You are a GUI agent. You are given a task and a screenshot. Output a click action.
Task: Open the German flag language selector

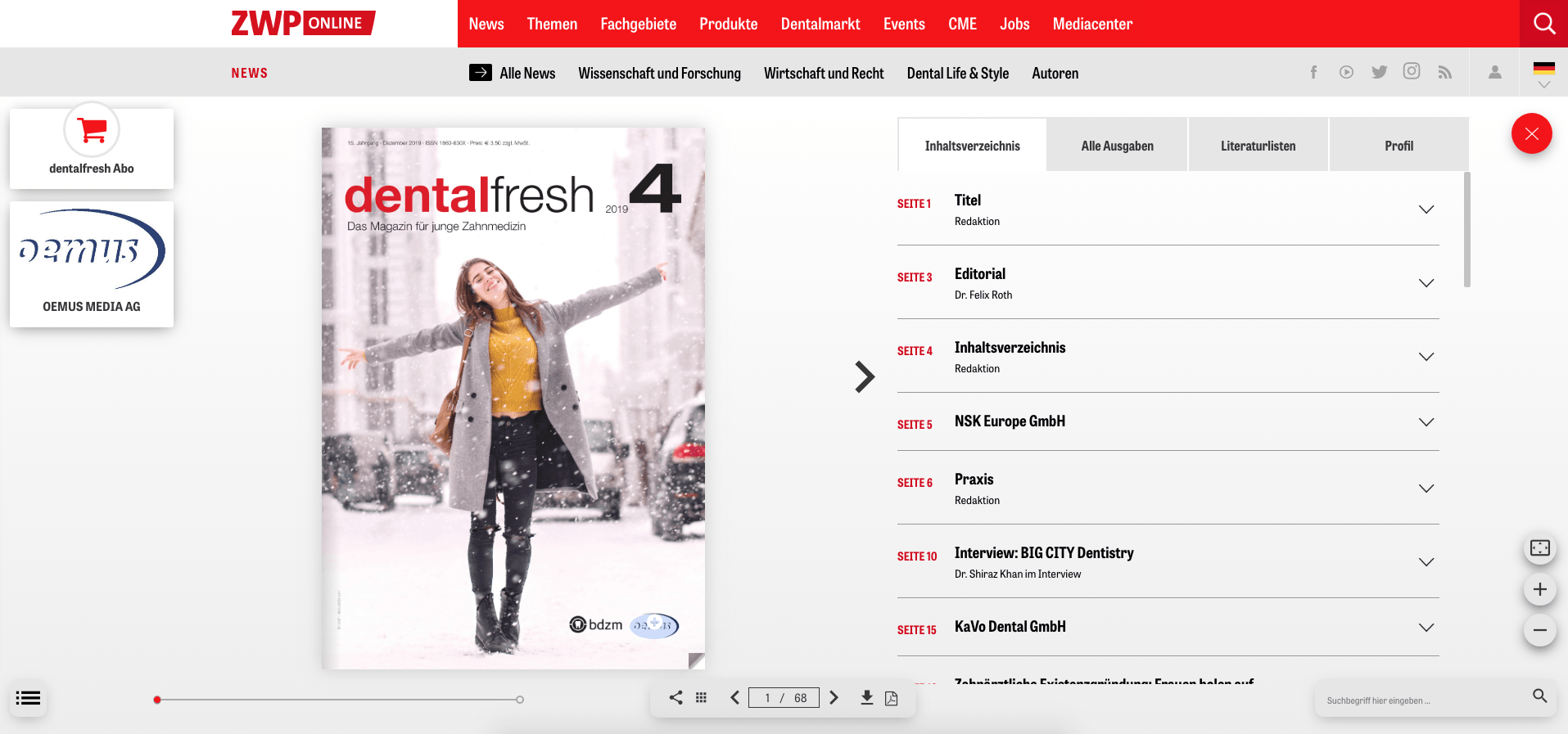click(1544, 73)
